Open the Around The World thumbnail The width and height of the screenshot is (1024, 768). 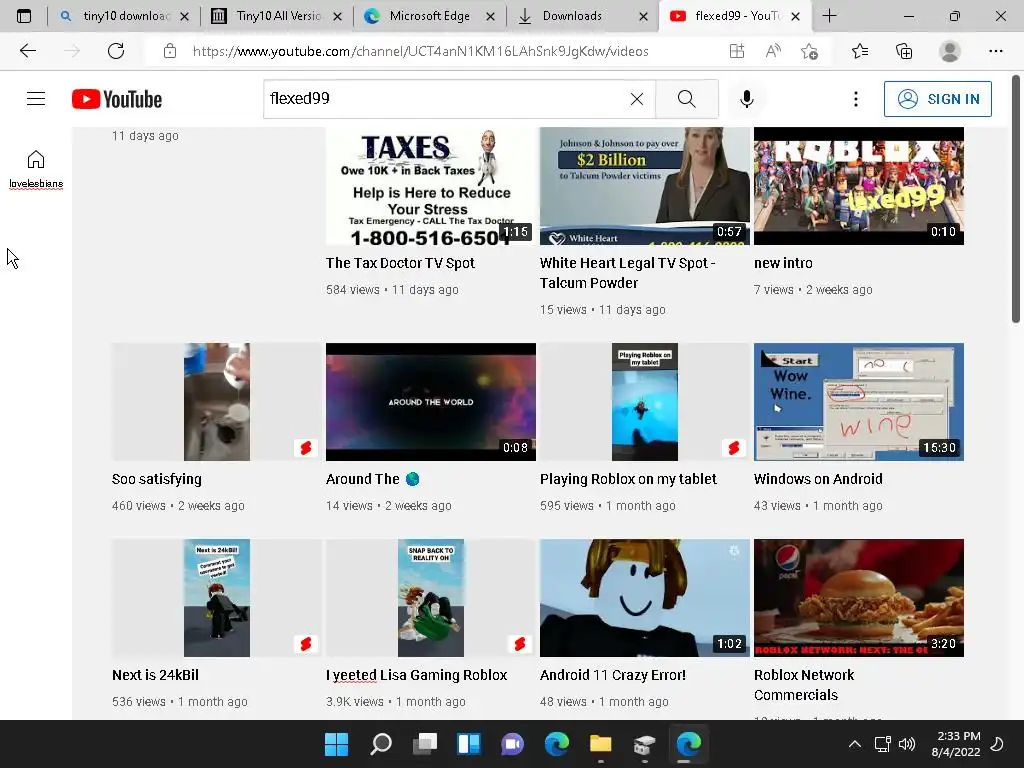click(430, 402)
